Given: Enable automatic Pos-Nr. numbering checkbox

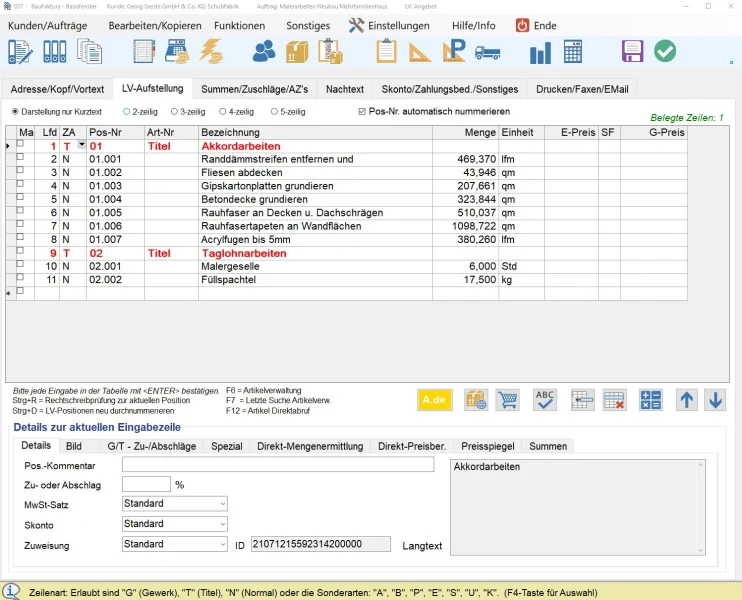Looking at the screenshot, I should pyautogui.click(x=362, y=111).
